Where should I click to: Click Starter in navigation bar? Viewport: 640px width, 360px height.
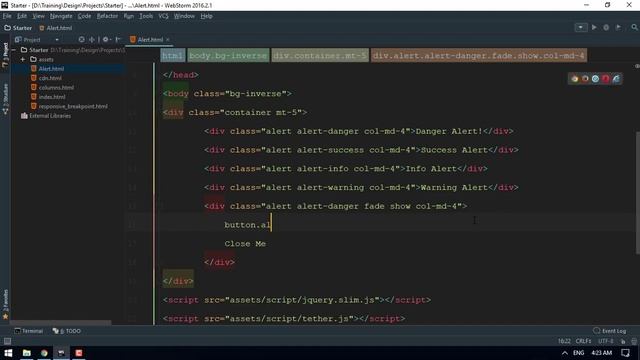(x=18, y=28)
